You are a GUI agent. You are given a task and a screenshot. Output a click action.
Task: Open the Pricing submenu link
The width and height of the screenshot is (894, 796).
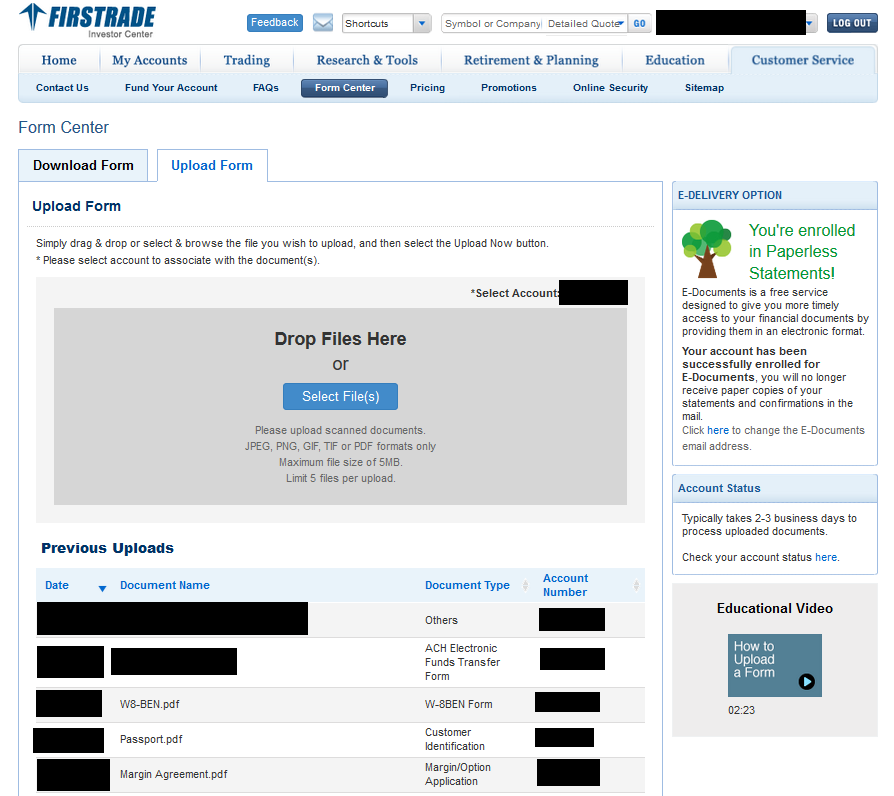tap(427, 88)
